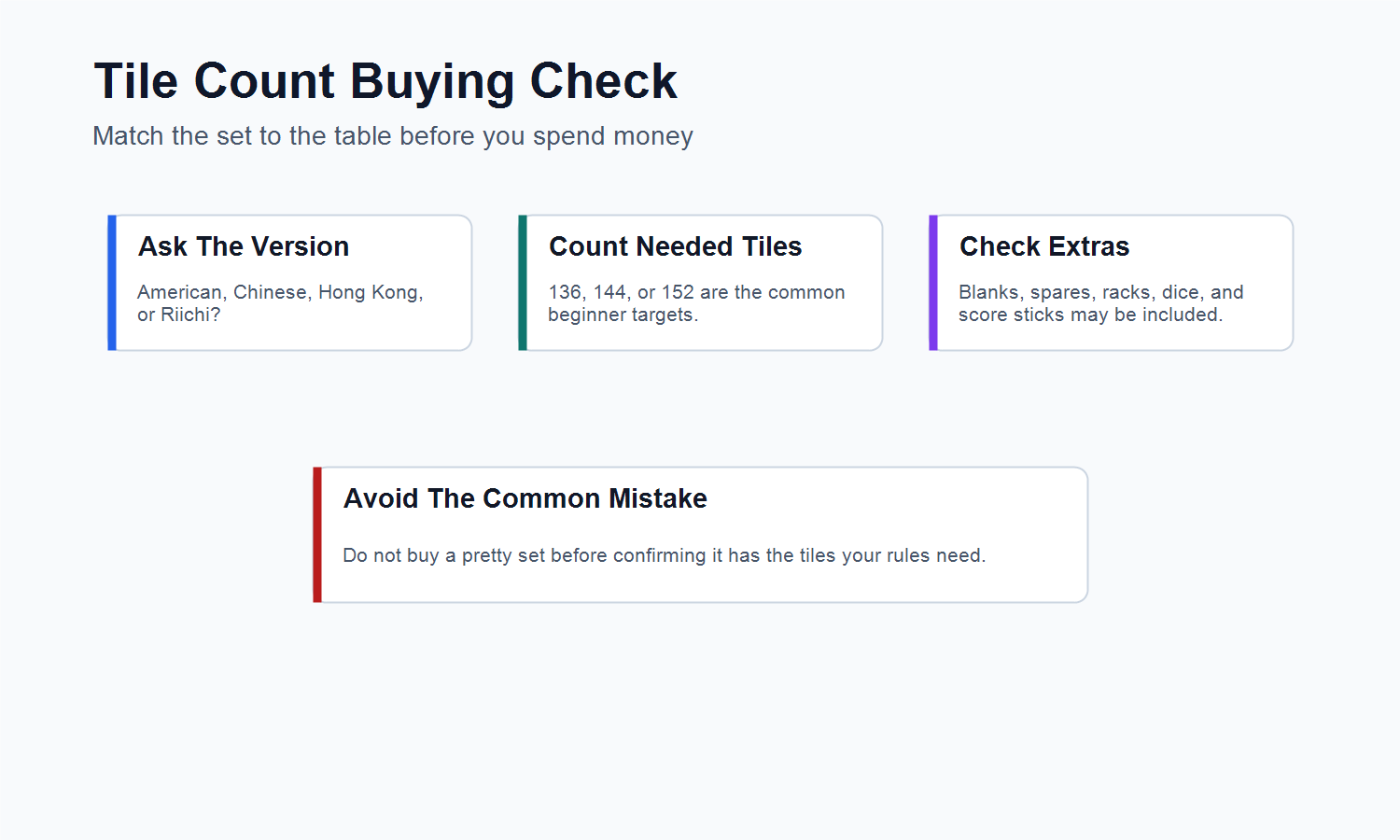This screenshot has width=1400, height=840.
Task: Open the Count Needed Tiles card
Action: (701, 283)
